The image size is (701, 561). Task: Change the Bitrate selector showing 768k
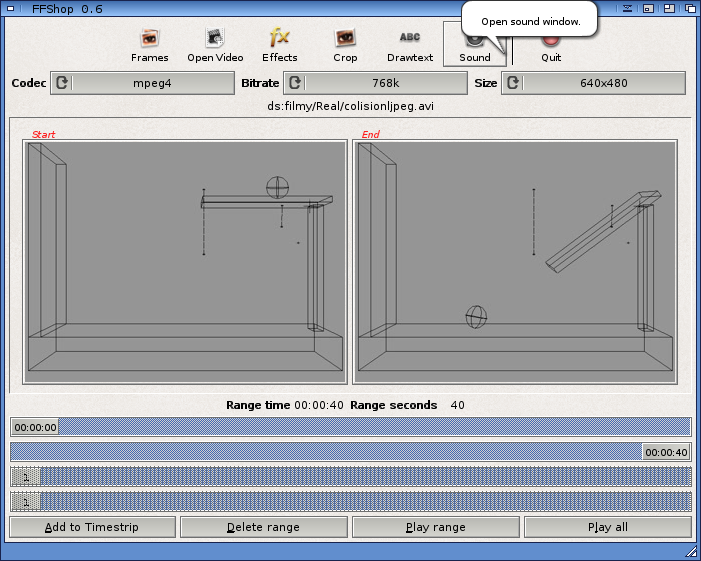click(377, 83)
